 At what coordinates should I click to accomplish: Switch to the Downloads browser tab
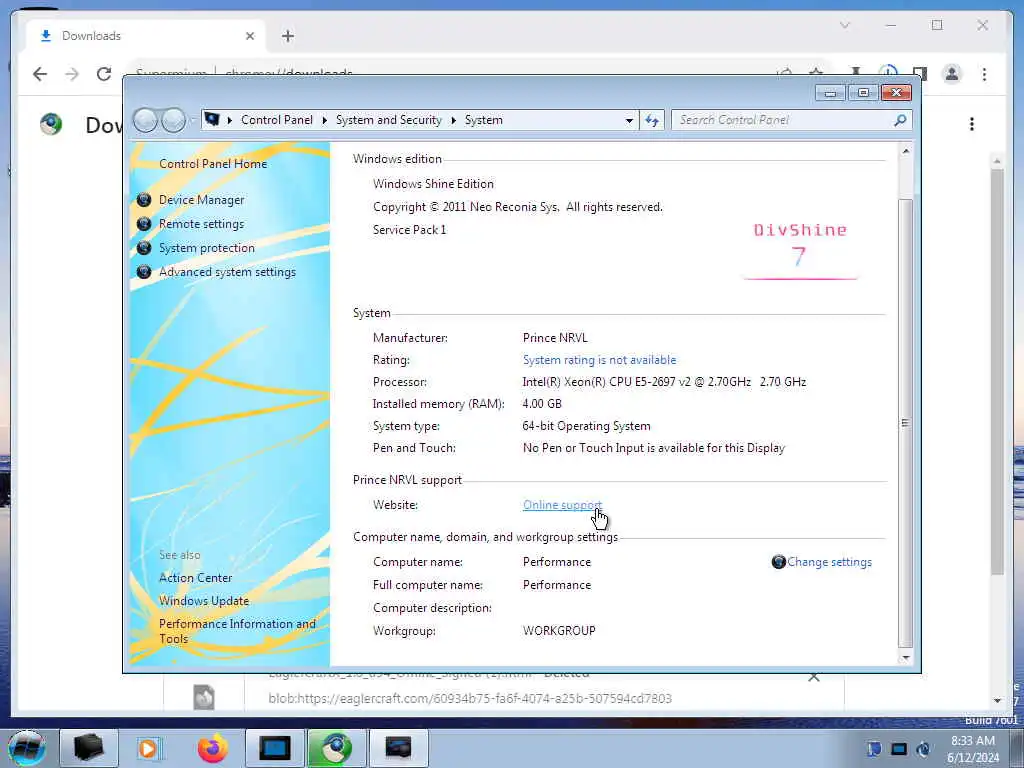145,36
